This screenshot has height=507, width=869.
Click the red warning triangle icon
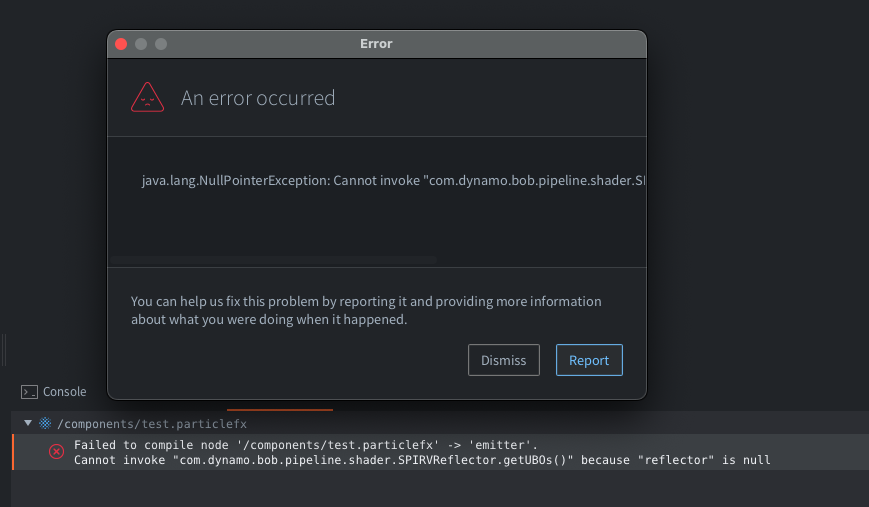click(x=147, y=98)
